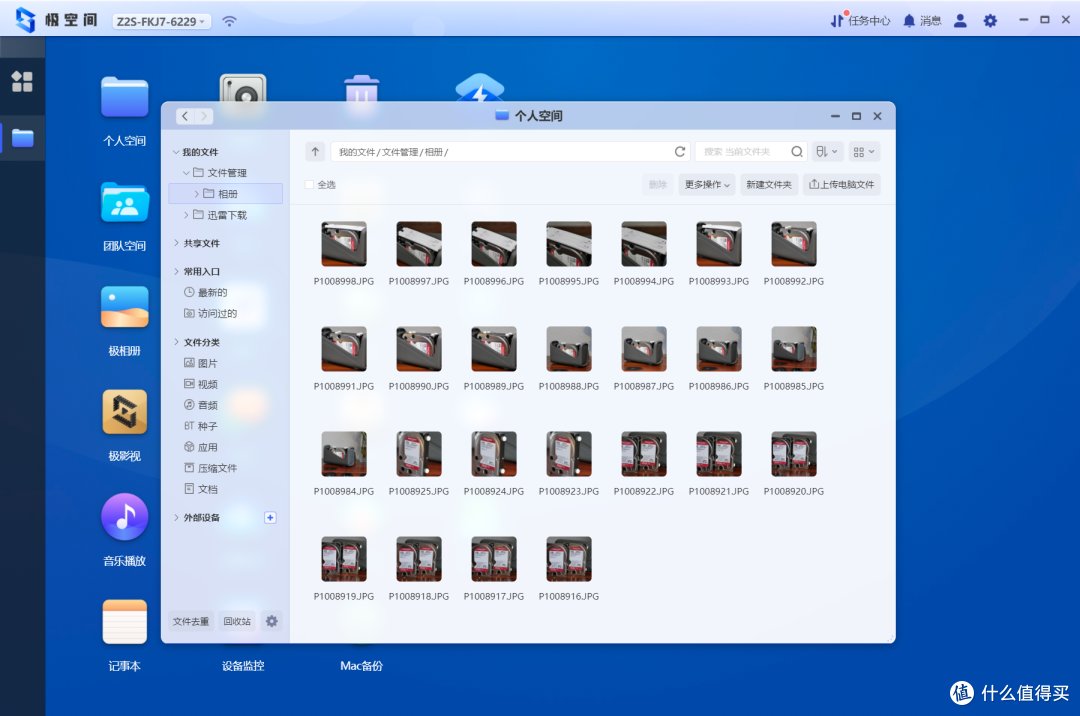The image size is (1080, 716).
Task: Select 访问过的 in the sidebar
Action: coord(210,313)
